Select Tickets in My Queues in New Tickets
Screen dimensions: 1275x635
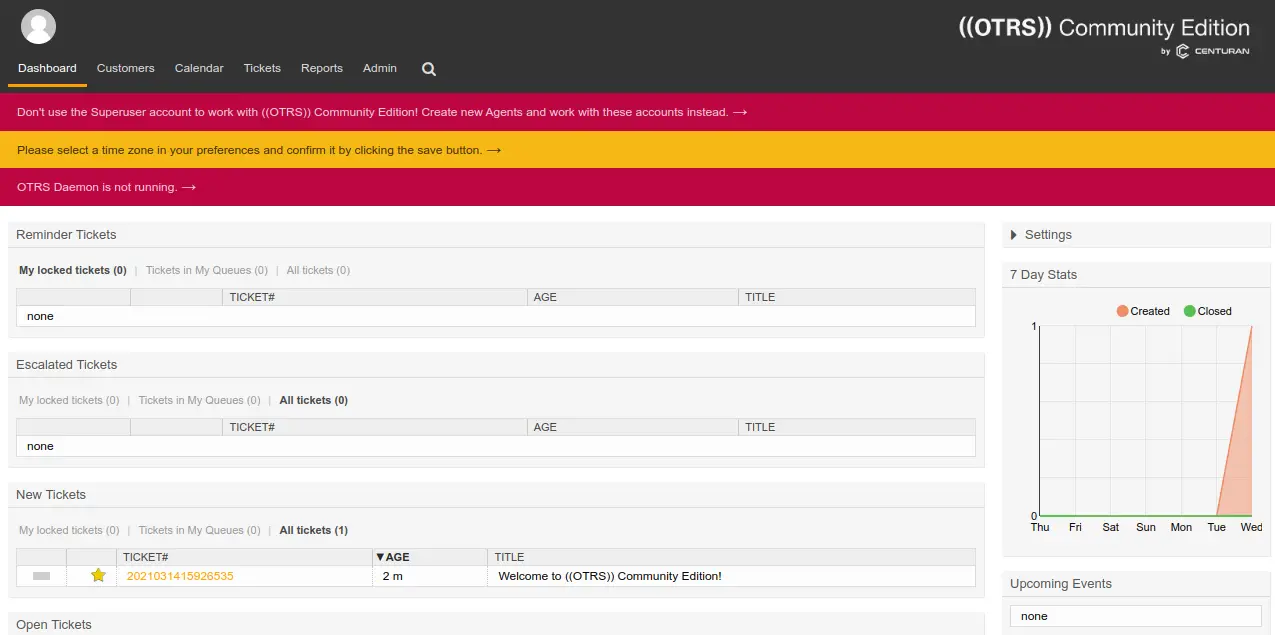200,530
